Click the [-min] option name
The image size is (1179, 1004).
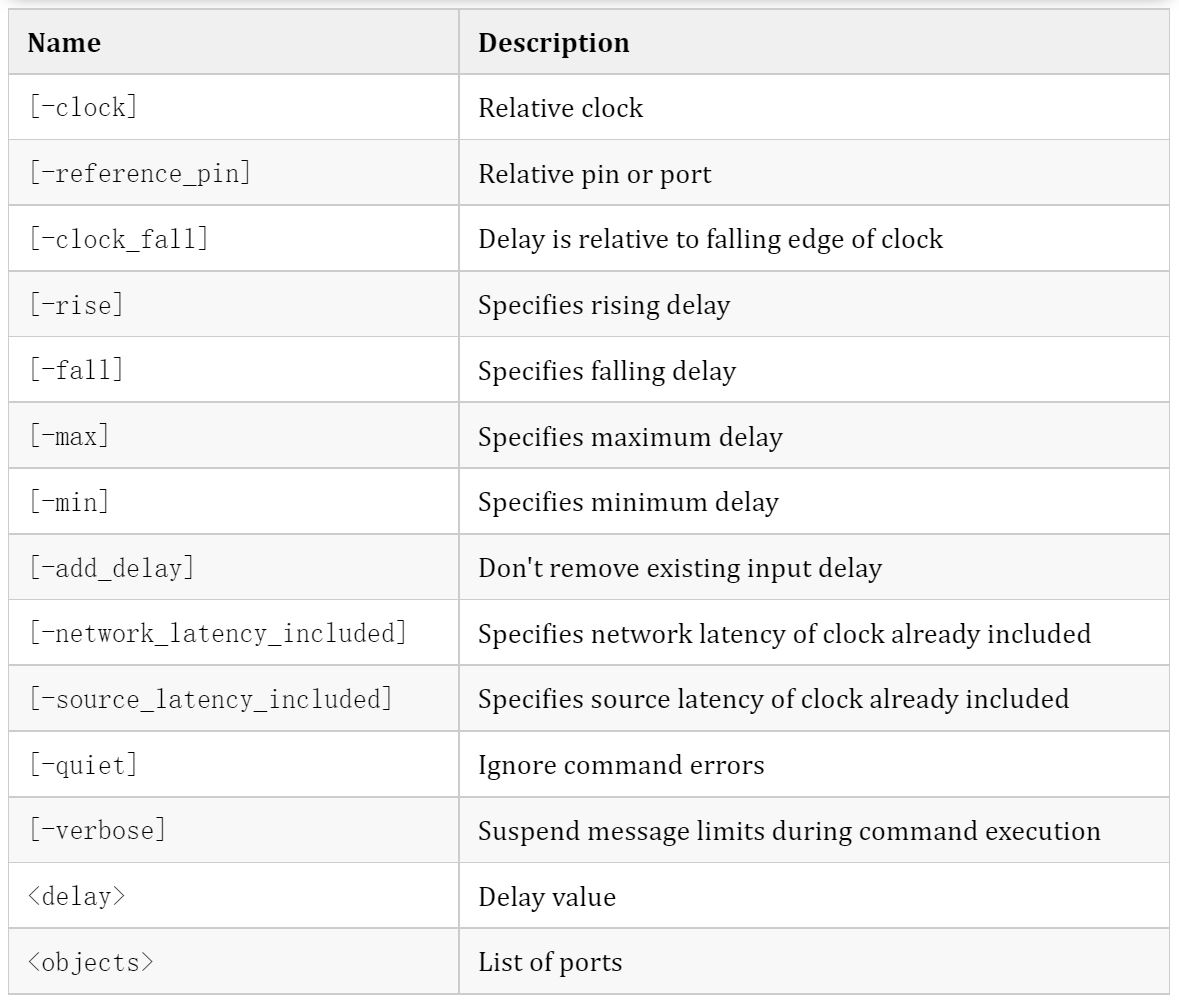(69, 502)
